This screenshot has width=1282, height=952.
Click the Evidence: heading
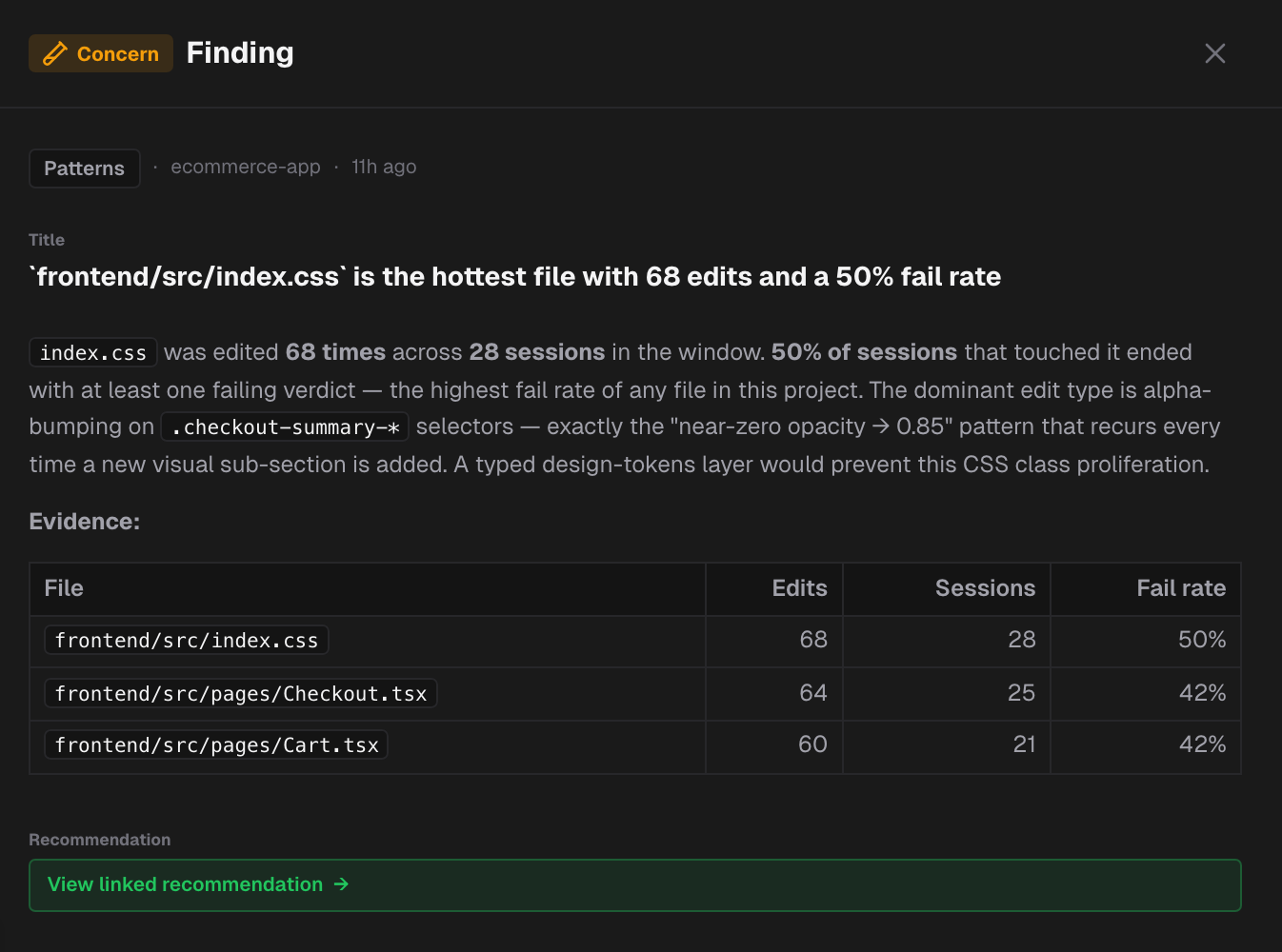85,522
